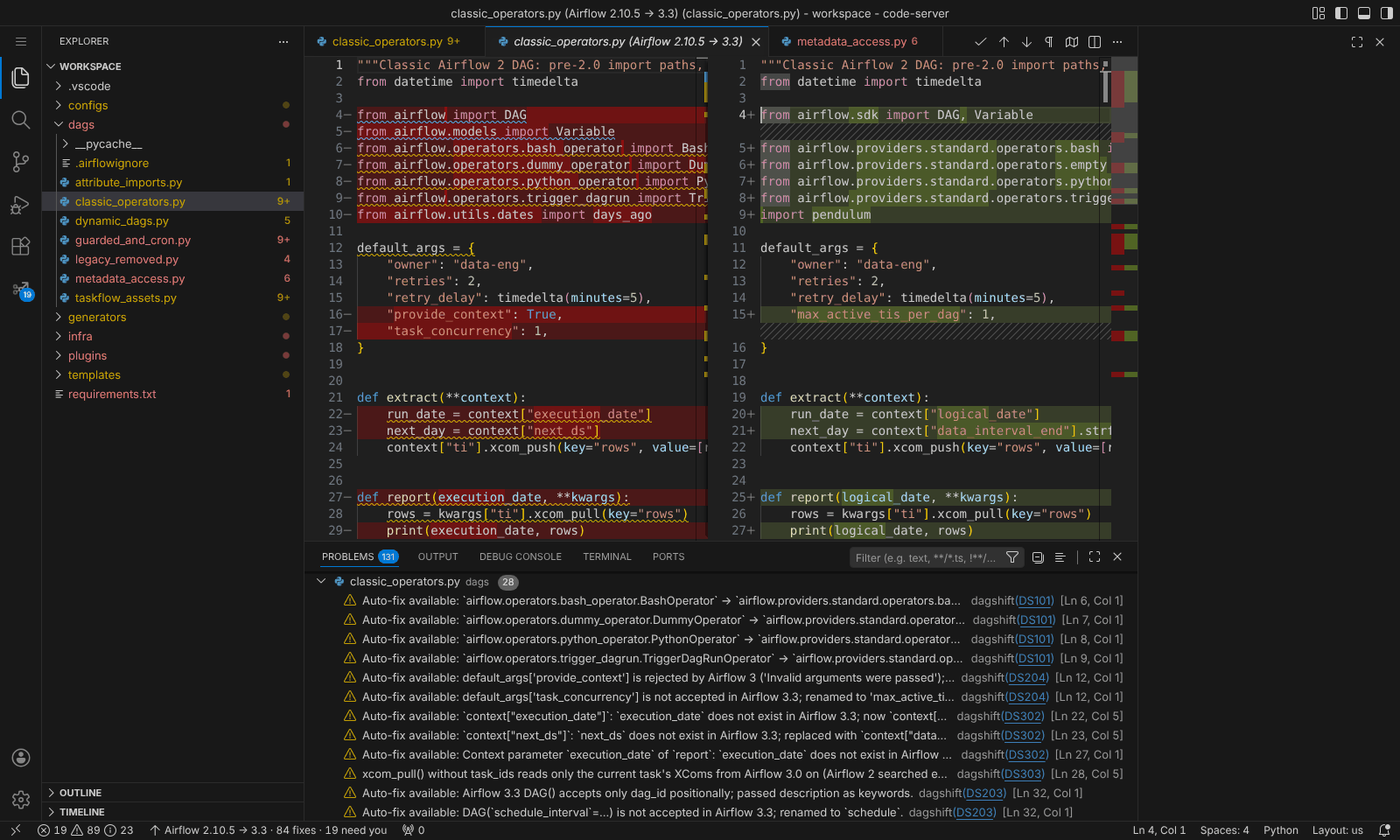Click Airflow 2.10.5 → 3.3 status bar item
The height and width of the screenshot is (840, 1400).
point(269,830)
